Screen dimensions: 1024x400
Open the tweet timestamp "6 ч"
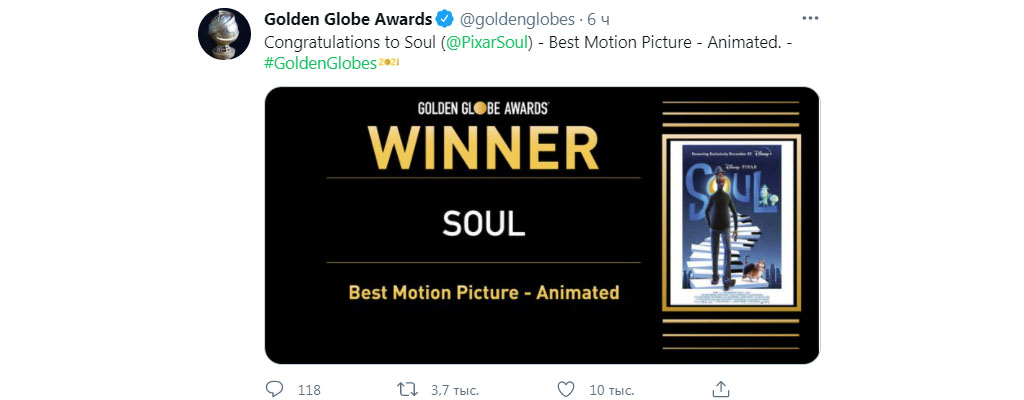point(597,19)
